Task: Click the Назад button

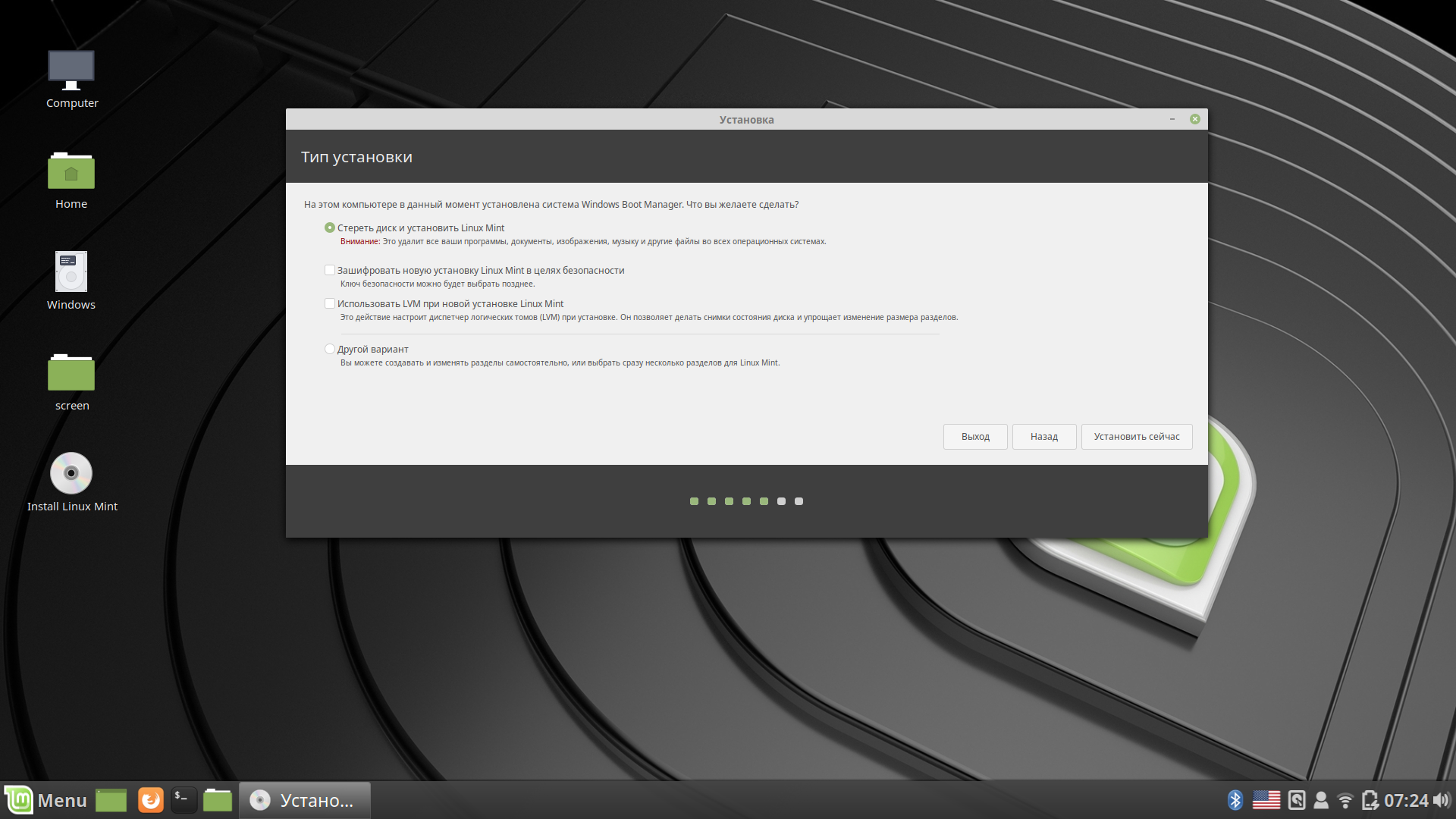Action: [1044, 437]
